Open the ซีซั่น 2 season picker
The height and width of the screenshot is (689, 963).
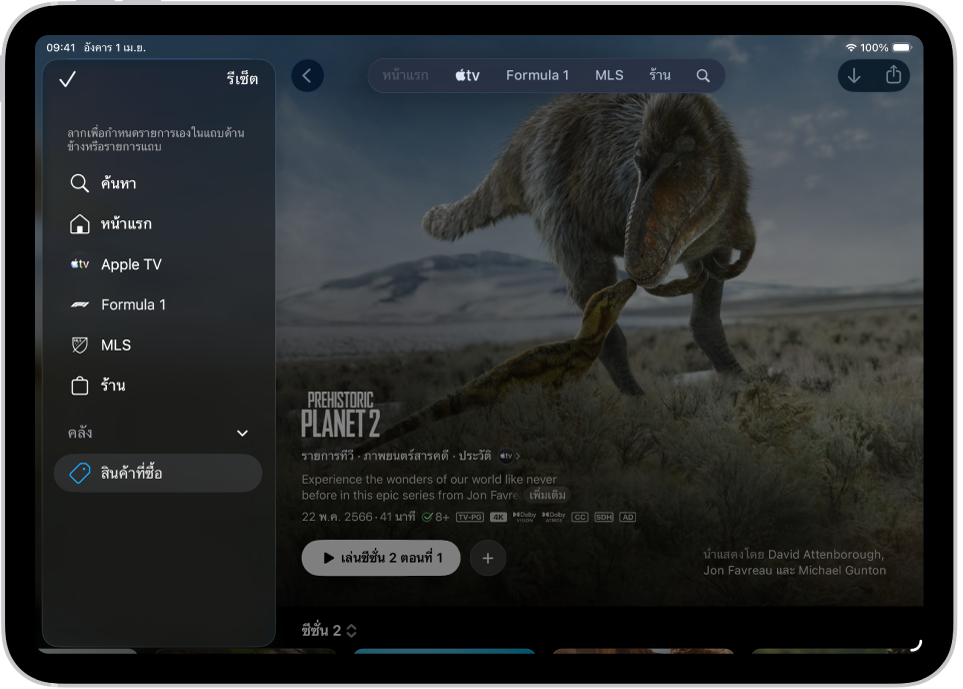pyautogui.click(x=329, y=630)
